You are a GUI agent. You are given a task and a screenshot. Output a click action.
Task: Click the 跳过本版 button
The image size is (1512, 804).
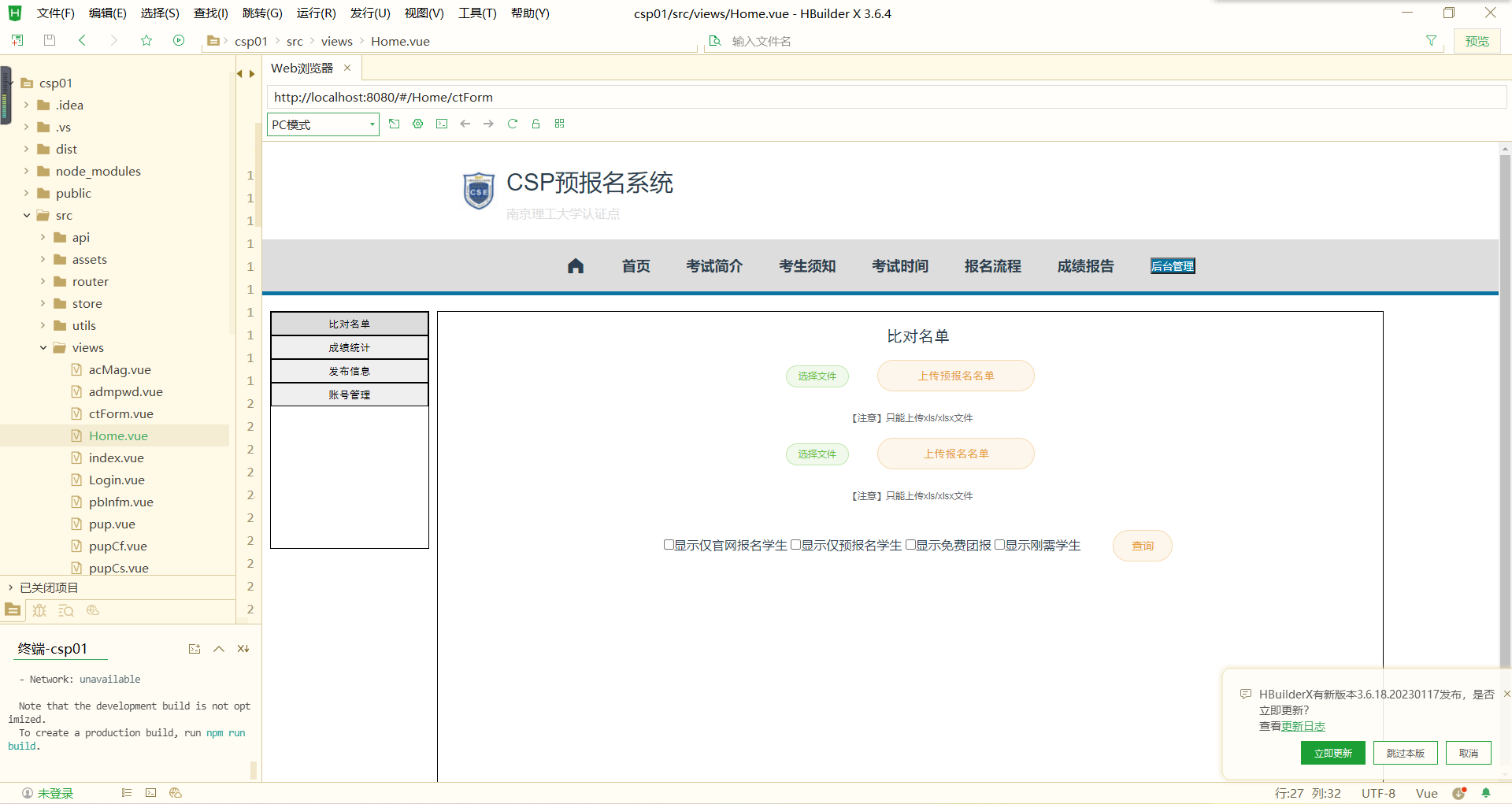(1405, 753)
